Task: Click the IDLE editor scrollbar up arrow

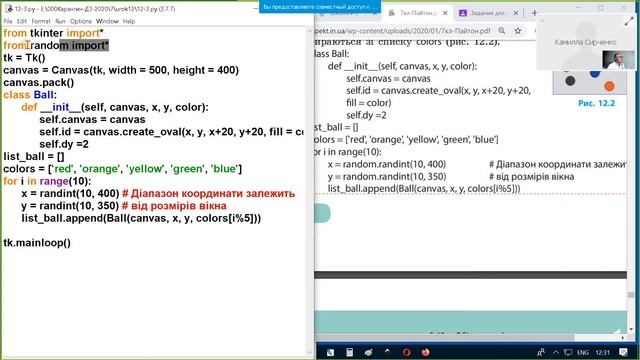Action: pyautogui.click(x=310, y=31)
